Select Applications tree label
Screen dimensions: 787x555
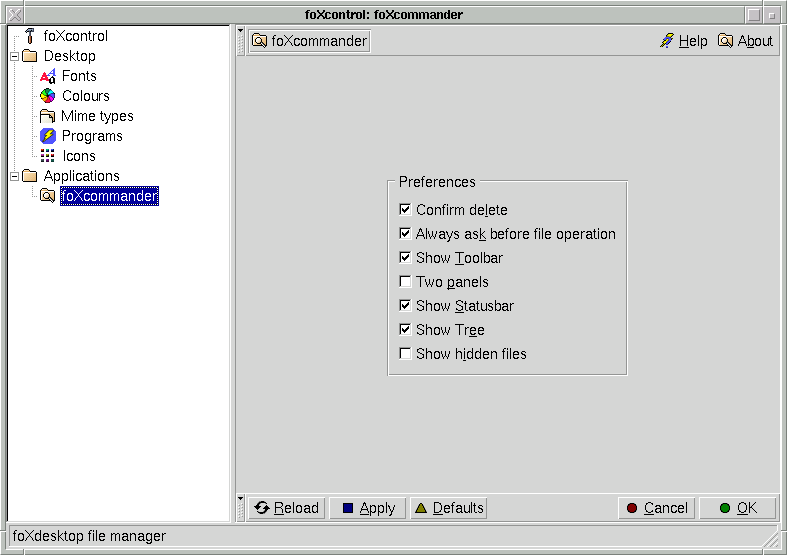click(x=82, y=176)
